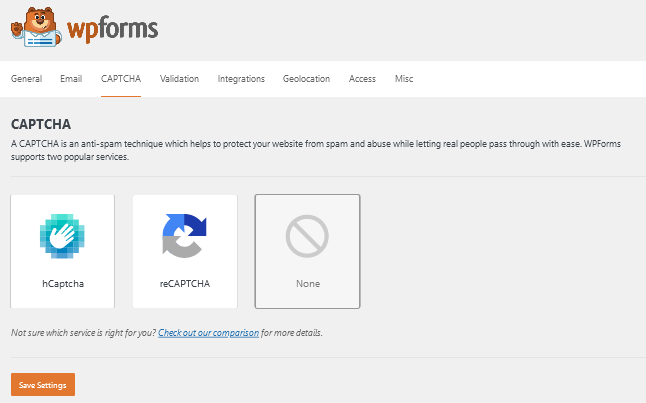The height and width of the screenshot is (403, 646).
Task: Choose the None label option
Action: tap(308, 284)
